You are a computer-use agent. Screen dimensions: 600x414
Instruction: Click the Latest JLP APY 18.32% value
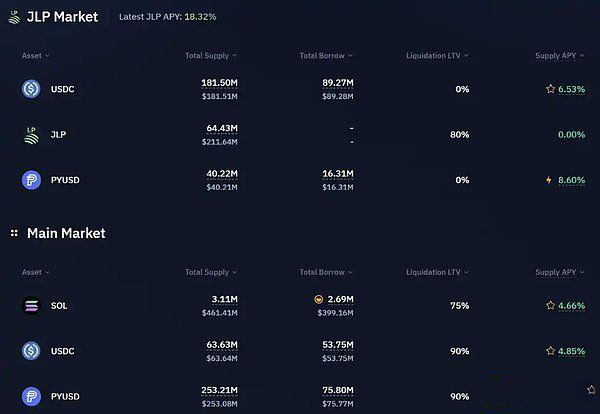coord(200,17)
